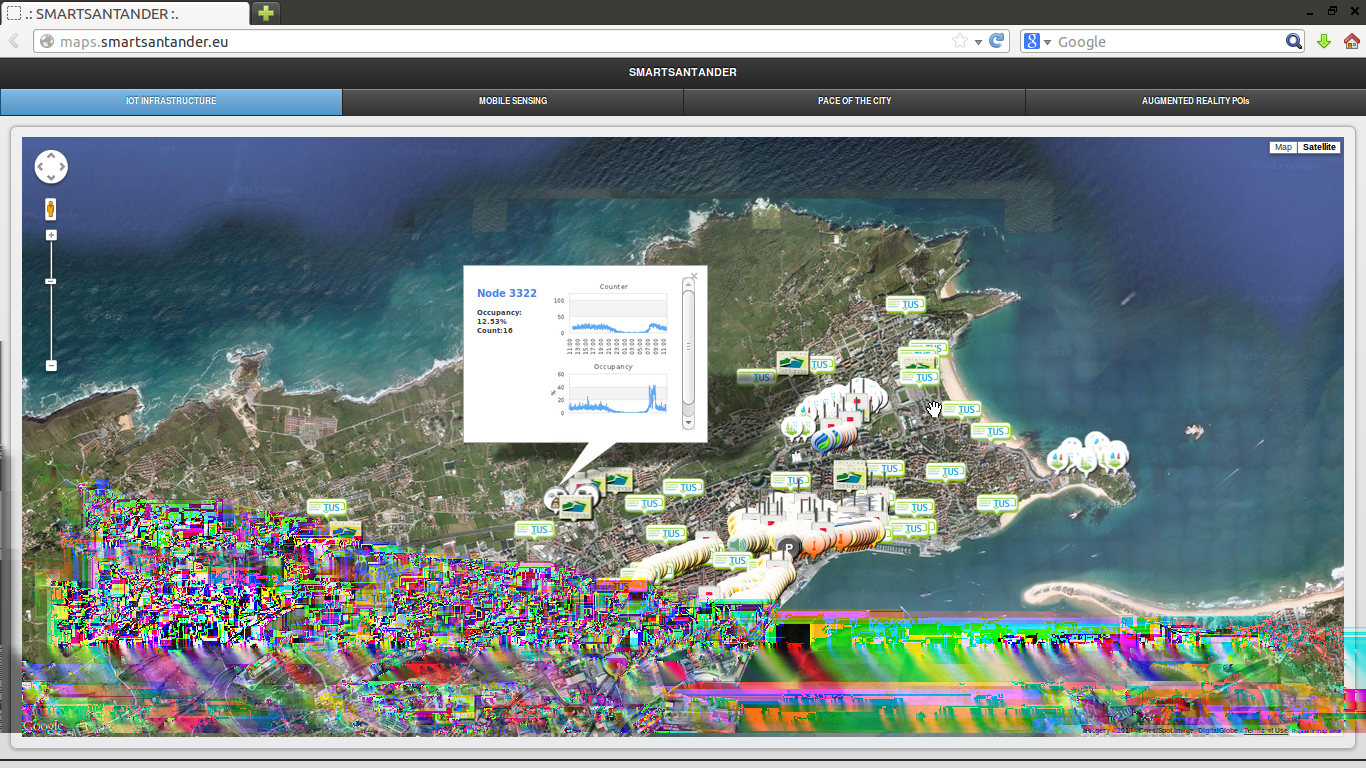Open a new browser tab with plus button
This screenshot has height=768, width=1366.
coord(266,13)
